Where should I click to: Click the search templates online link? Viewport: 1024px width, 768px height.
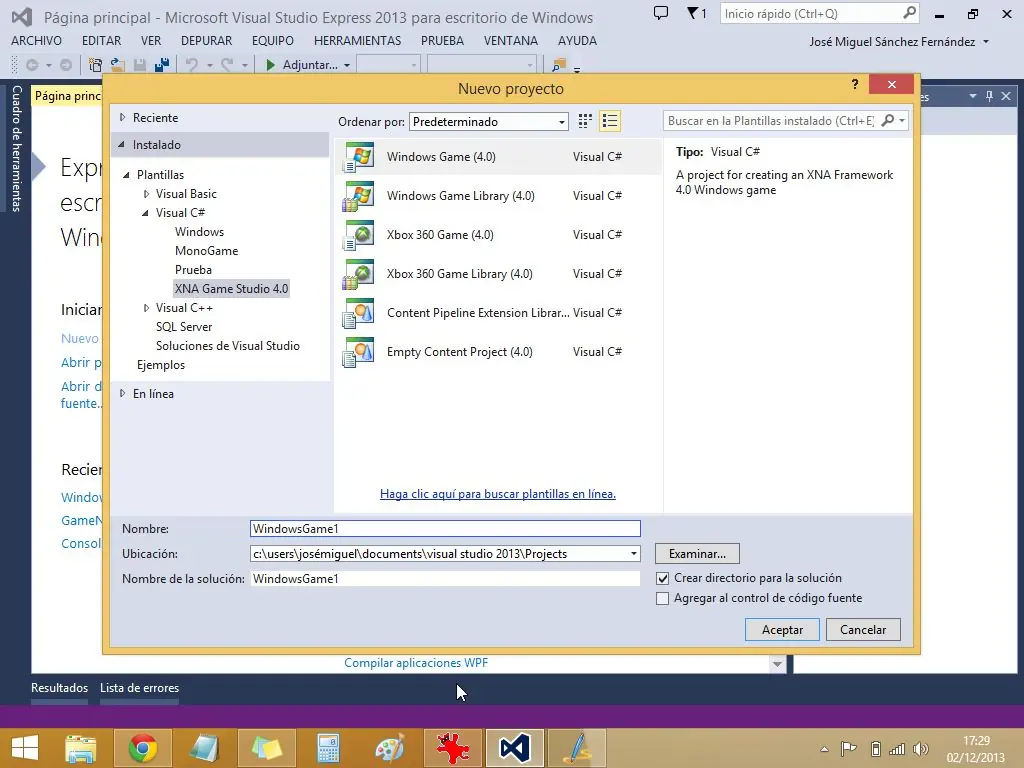(498, 494)
